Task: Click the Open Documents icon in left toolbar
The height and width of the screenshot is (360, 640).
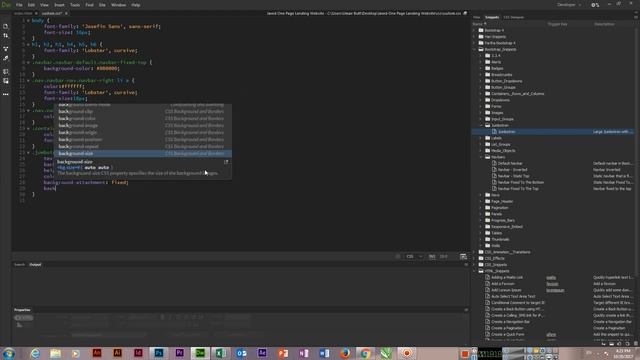Action: [6, 26]
